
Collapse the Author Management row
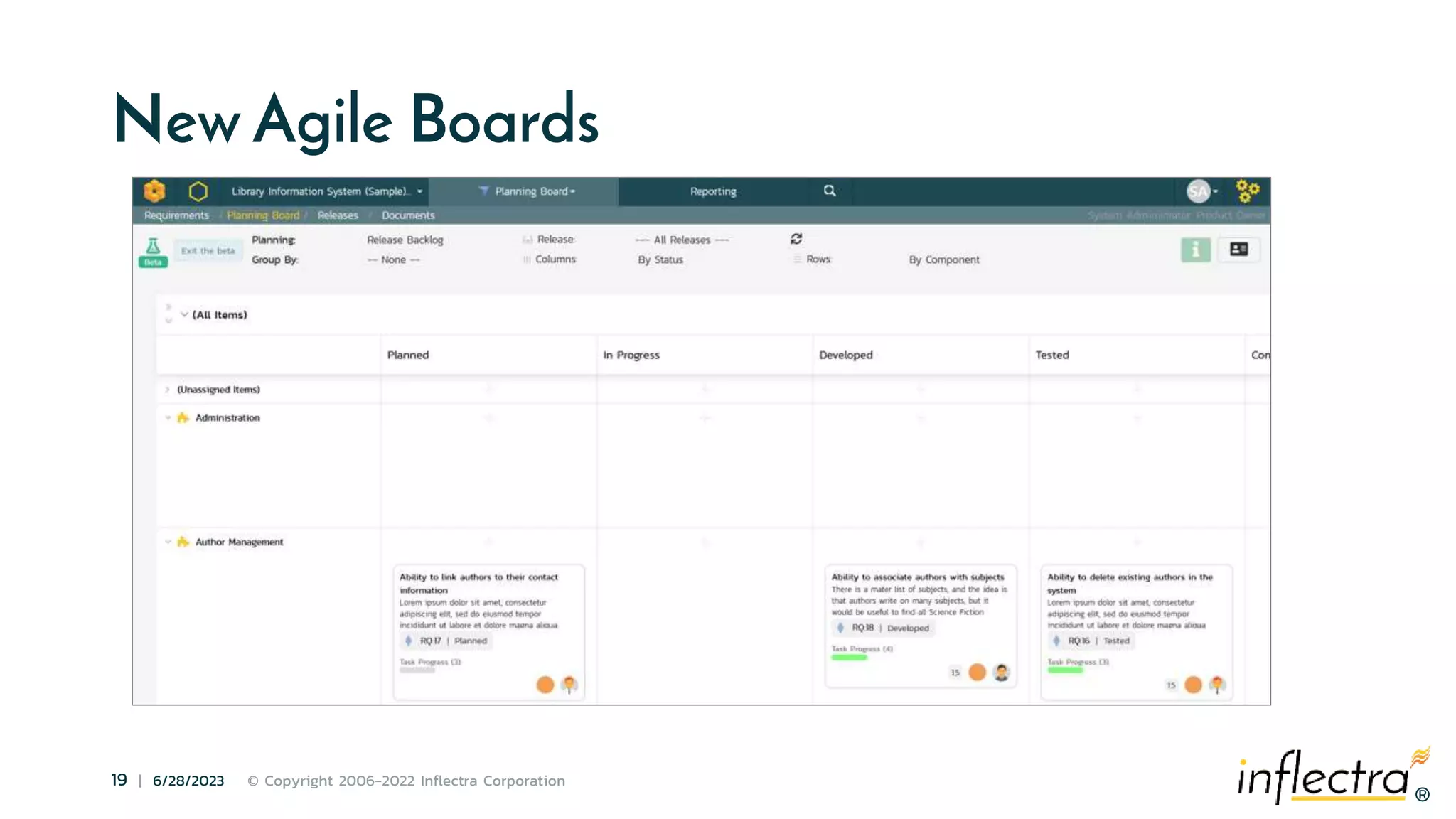coord(168,542)
